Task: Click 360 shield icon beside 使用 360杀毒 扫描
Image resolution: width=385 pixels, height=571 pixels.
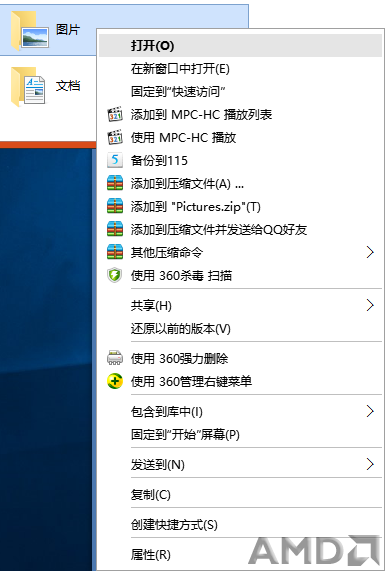Action: [115, 275]
